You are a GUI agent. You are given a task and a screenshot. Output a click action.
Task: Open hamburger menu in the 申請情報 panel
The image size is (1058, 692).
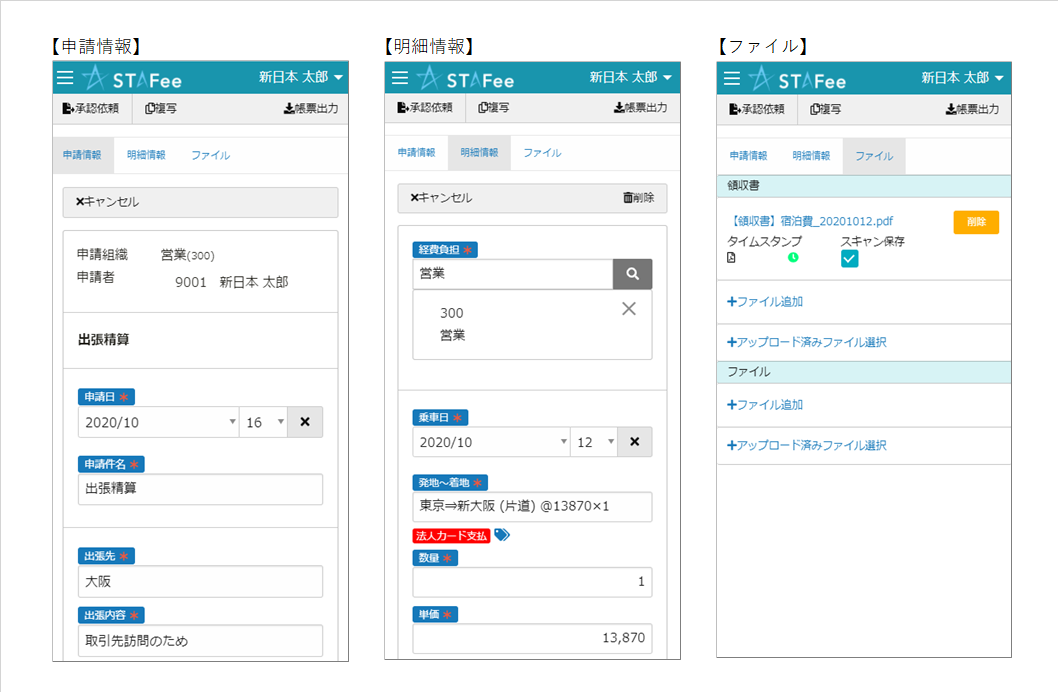coord(65,78)
